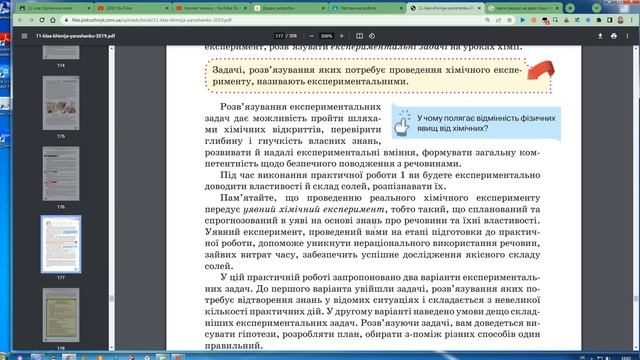Viewport: 640px width, 360px height.
Task: Click the zoom percentage field
Action: (327, 36)
